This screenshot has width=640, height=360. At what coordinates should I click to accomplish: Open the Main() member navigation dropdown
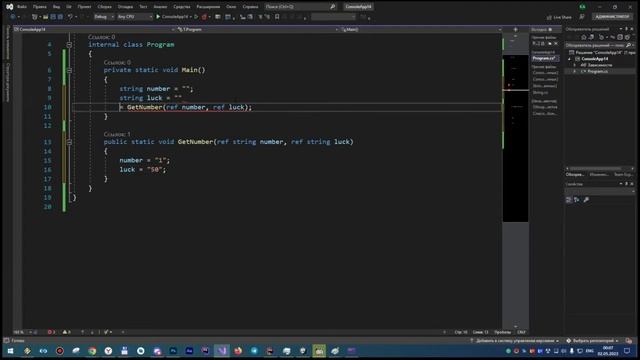pos(421,29)
